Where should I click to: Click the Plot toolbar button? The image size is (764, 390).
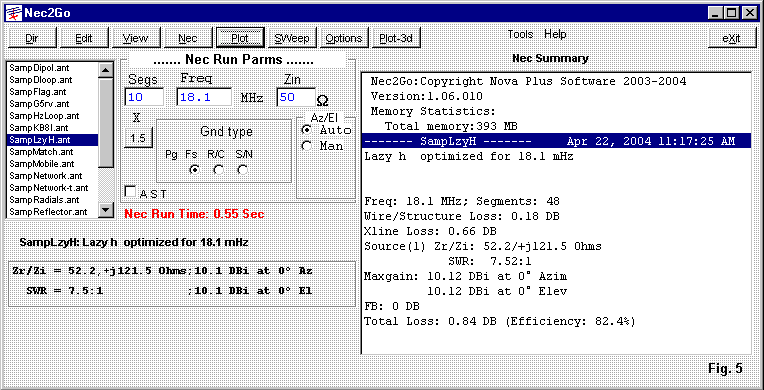(x=240, y=38)
